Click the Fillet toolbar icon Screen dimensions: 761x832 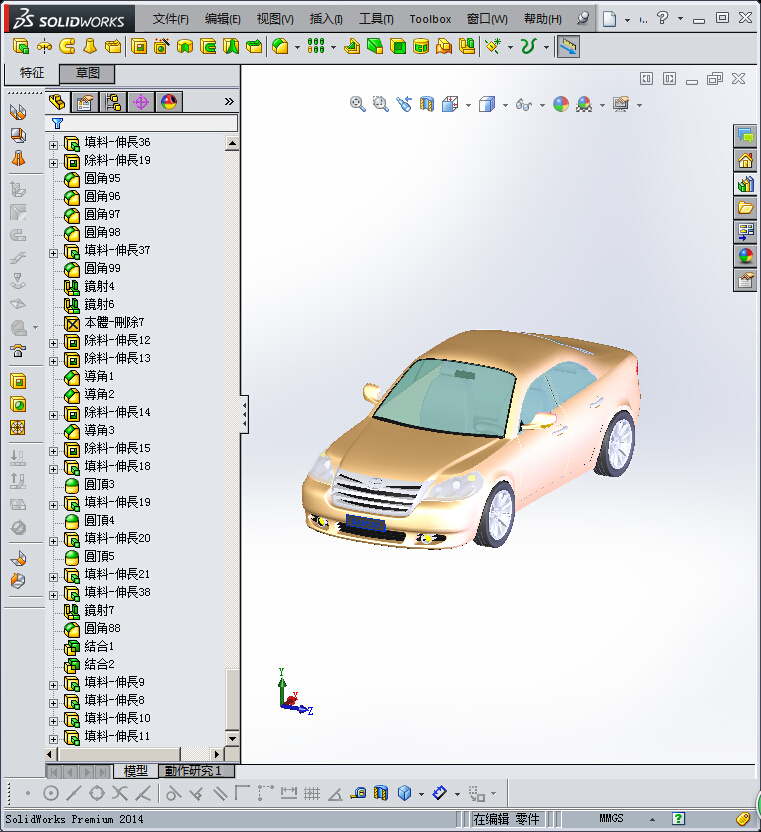click(x=280, y=47)
